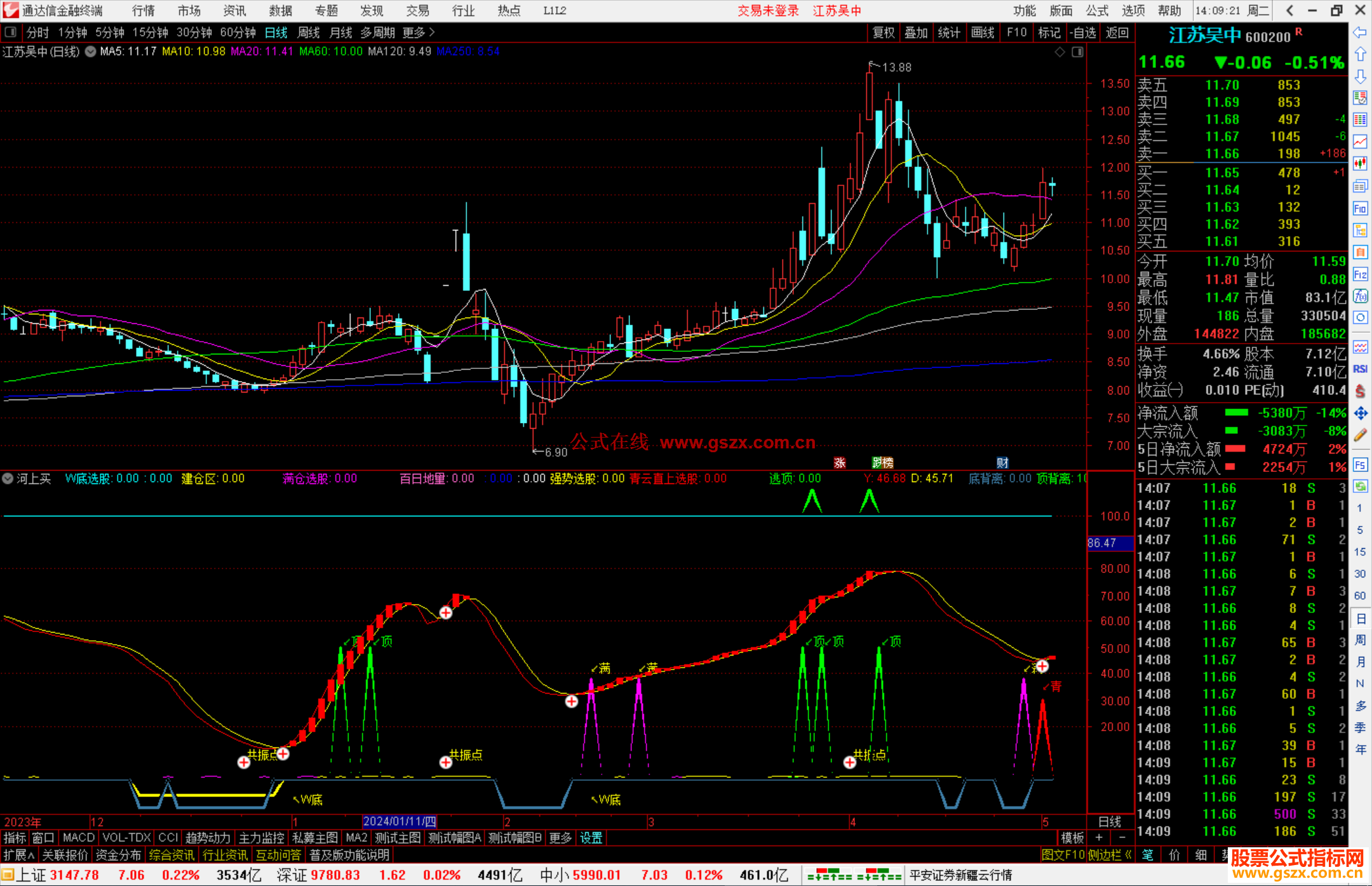The height and width of the screenshot is (886, 1372).
Task: Click the 复权 button
Action: click(x=883, y=32)
